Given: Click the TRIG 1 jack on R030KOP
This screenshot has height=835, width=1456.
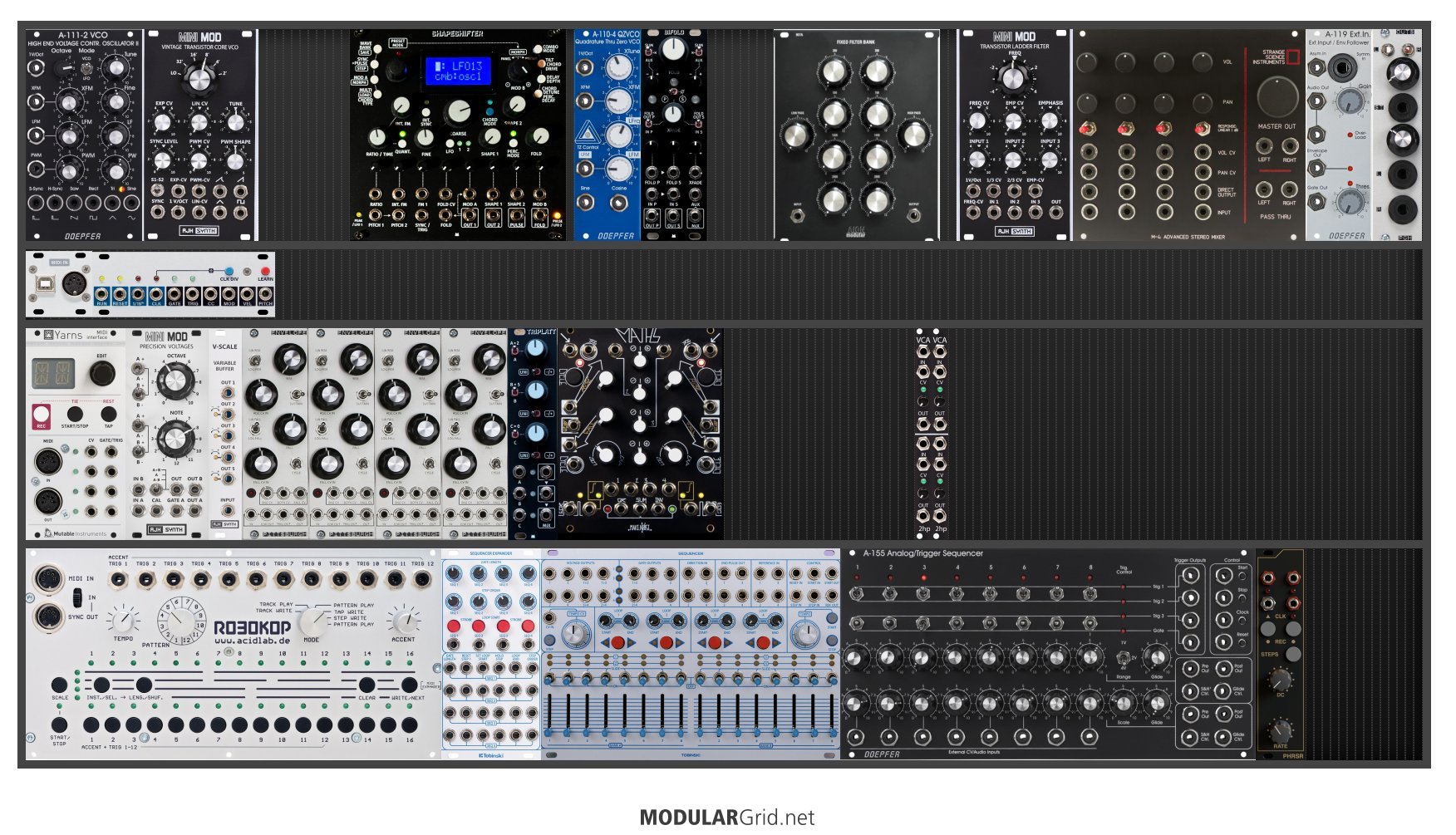Looking at the screenshot, I should (119, 579).
